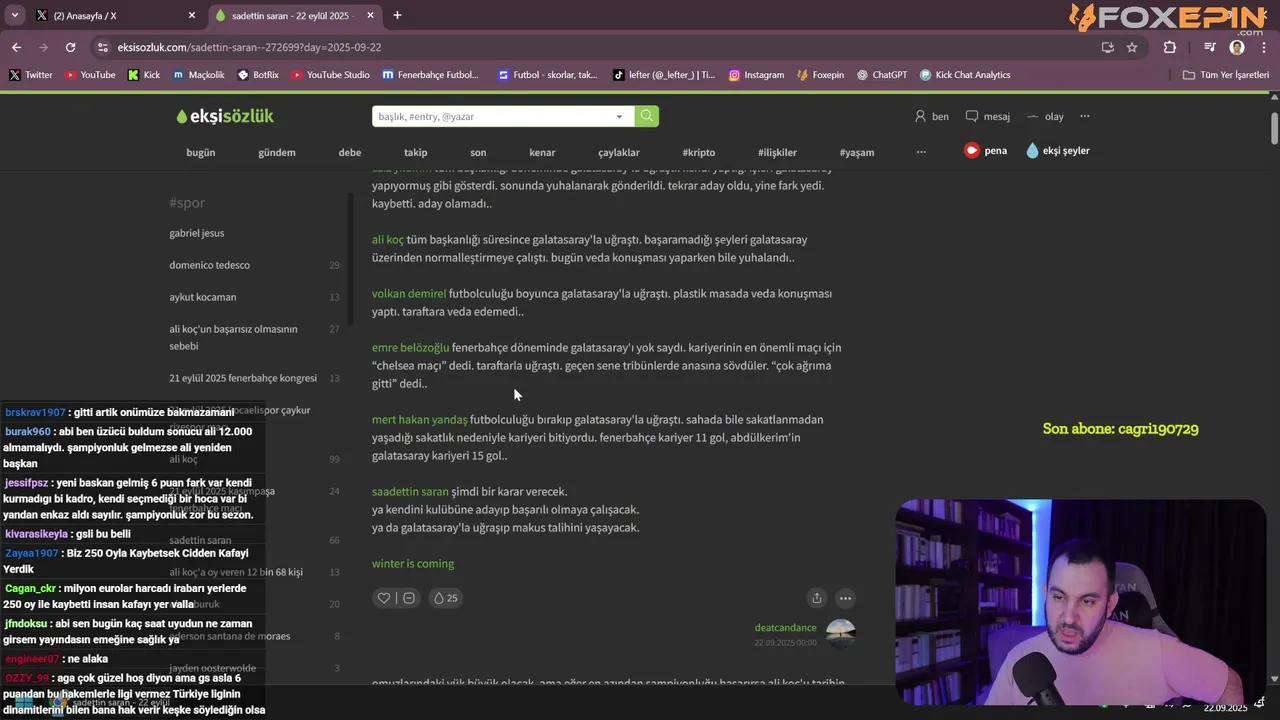This screenshot has width=1280, height=720.
Task: Follow the mert hakan yandaş entry link
Action: point(420,420)
